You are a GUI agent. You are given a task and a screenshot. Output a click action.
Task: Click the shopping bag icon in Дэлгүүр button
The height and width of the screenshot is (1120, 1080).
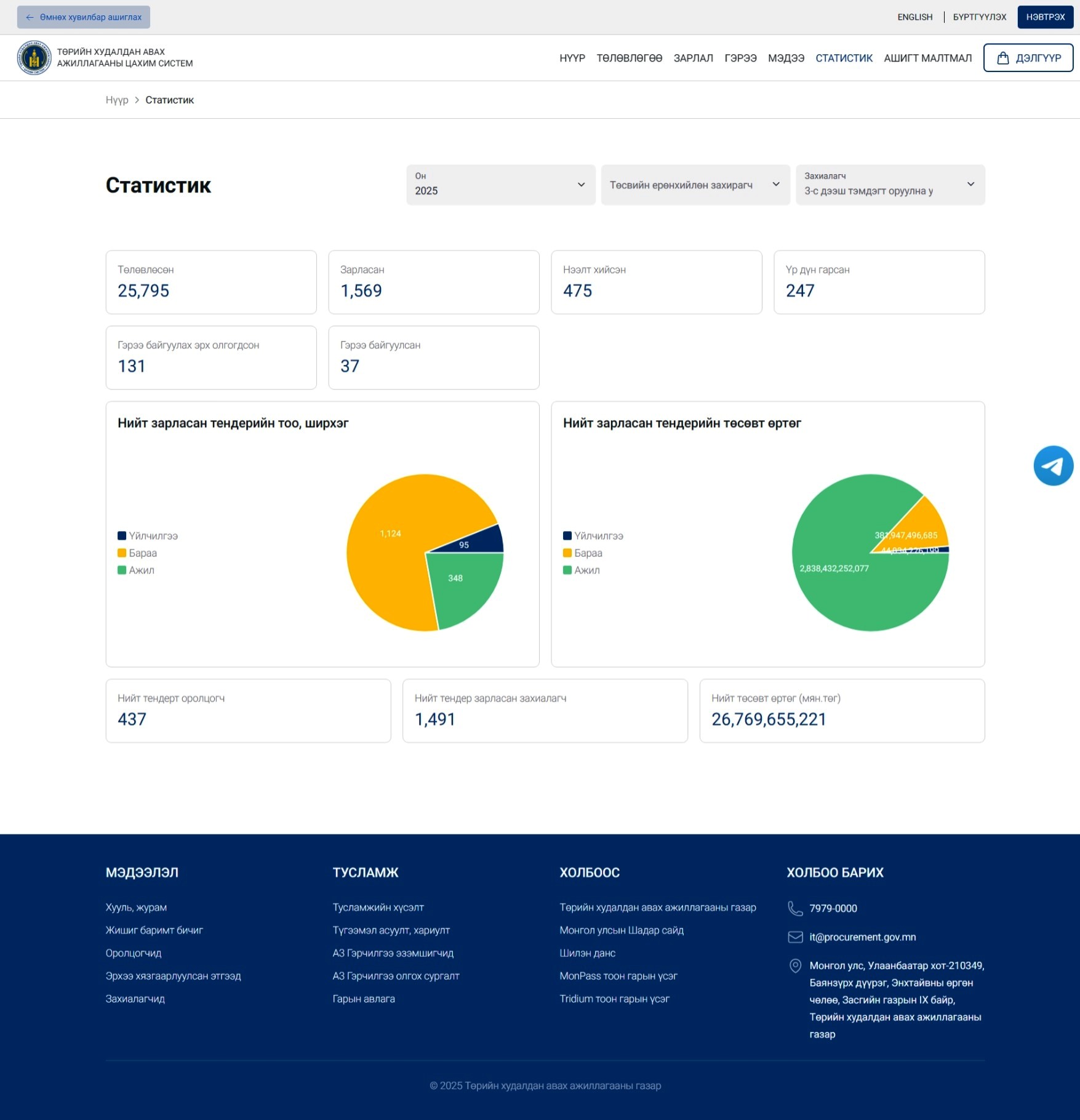click(x=1002, y=58)
